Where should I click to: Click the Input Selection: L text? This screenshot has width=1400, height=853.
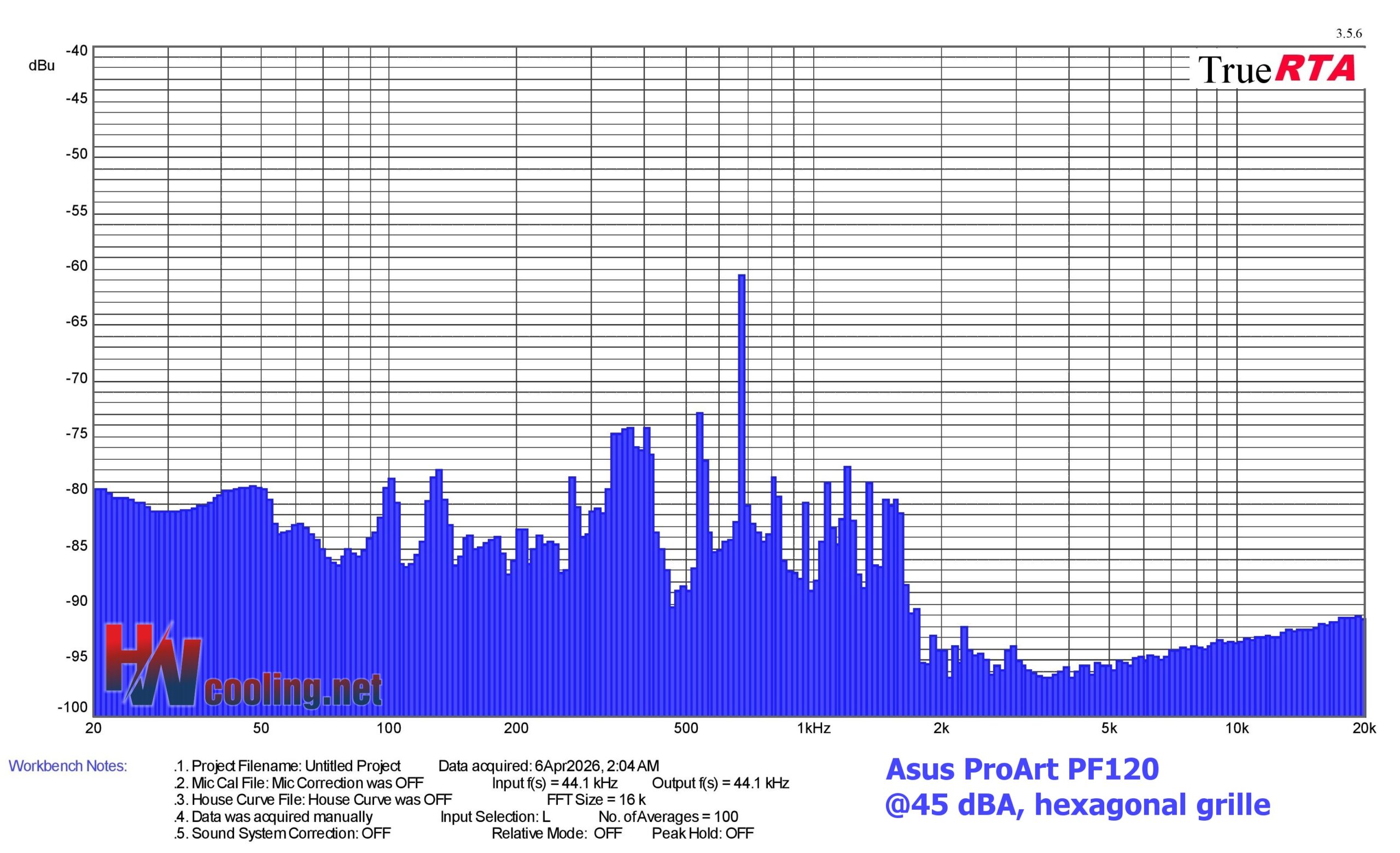click(495, 817)
